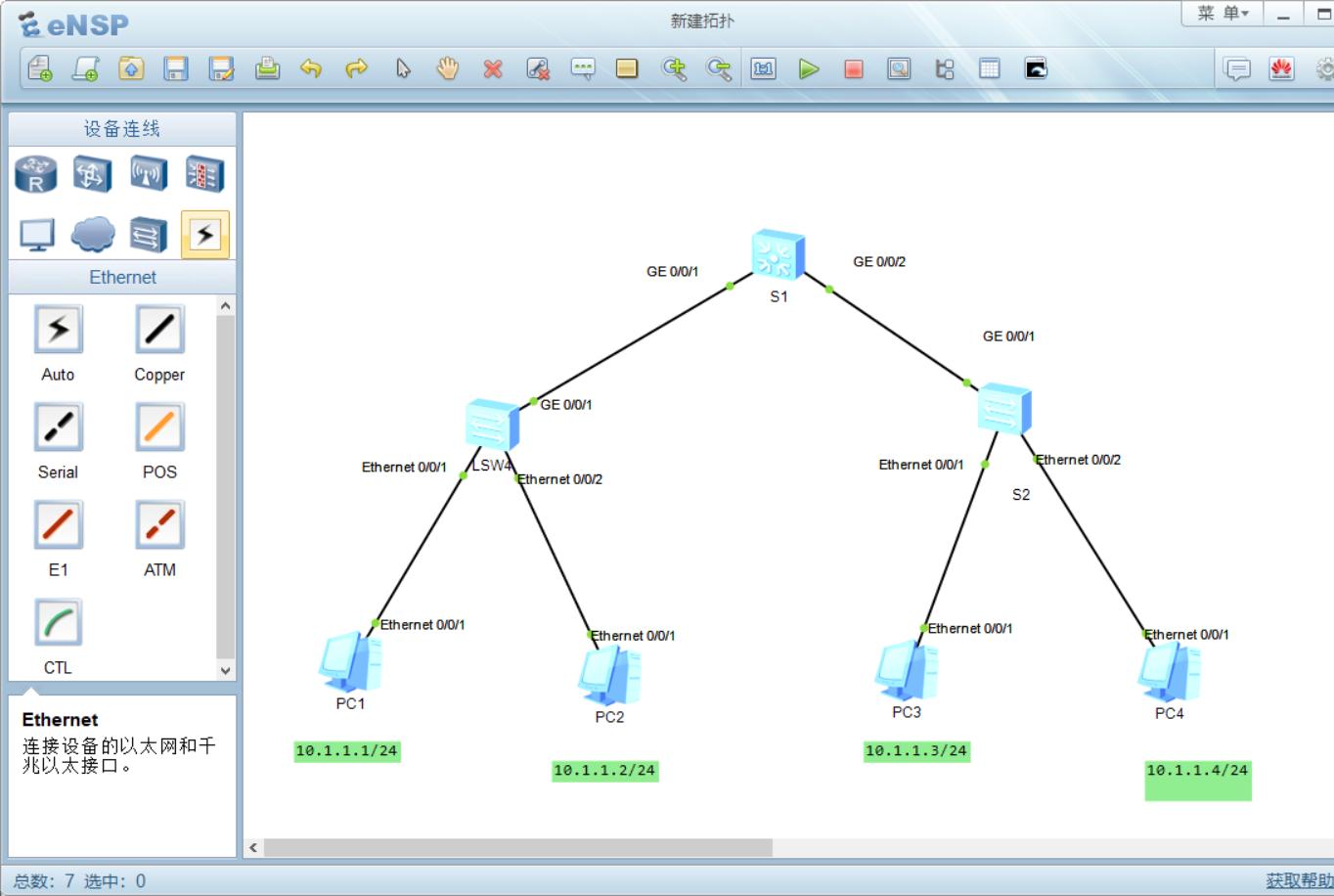Select the PC terminal device category
This screenshot has width=1334, height=896.
(x=37, y=235)
